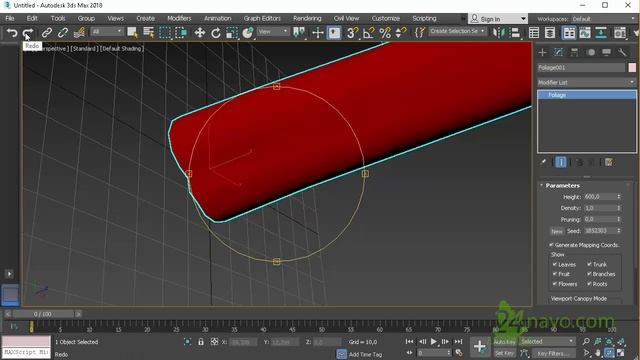This screenshot has width=640, height=360.
Task: Activate the Select Object tool
Action: [132, 33]
